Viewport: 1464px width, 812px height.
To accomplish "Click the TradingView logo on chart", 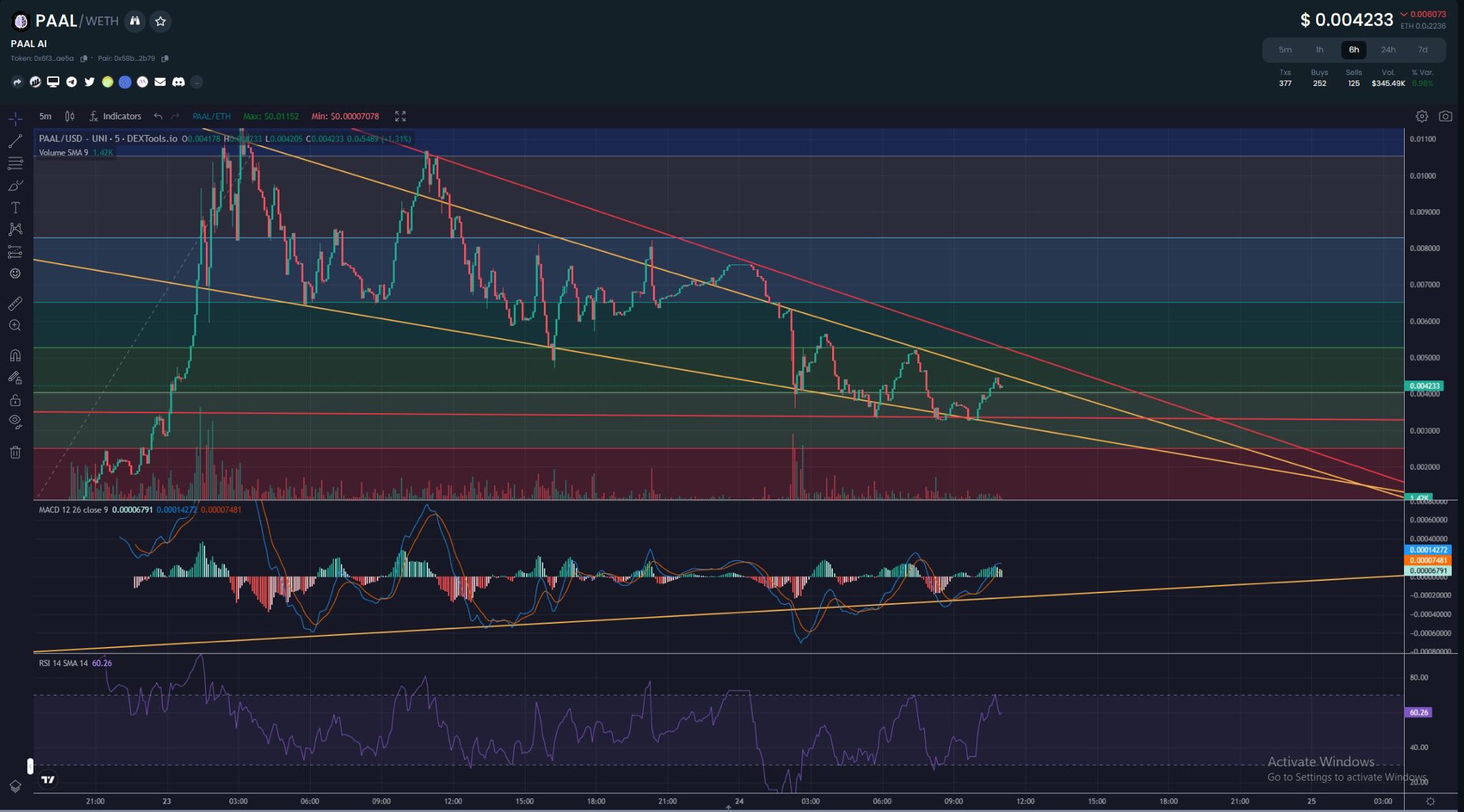I will [x=48, y=780].
